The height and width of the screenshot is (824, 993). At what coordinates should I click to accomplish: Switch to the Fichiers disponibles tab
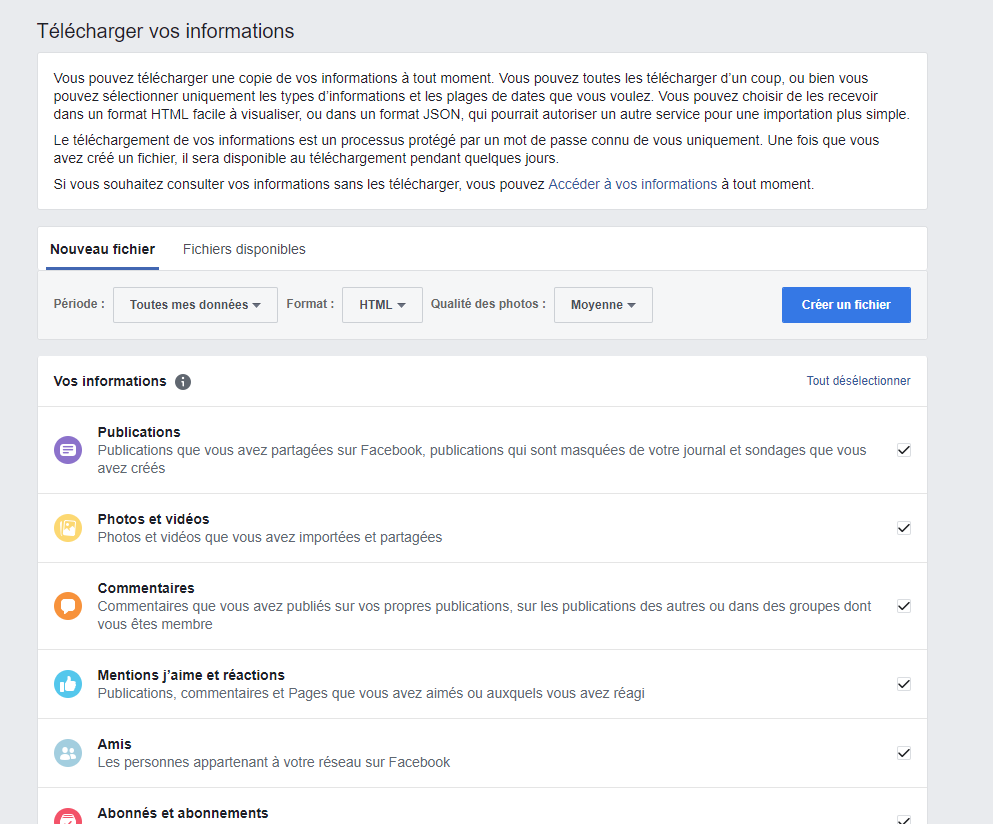click(x=244, y=250)
